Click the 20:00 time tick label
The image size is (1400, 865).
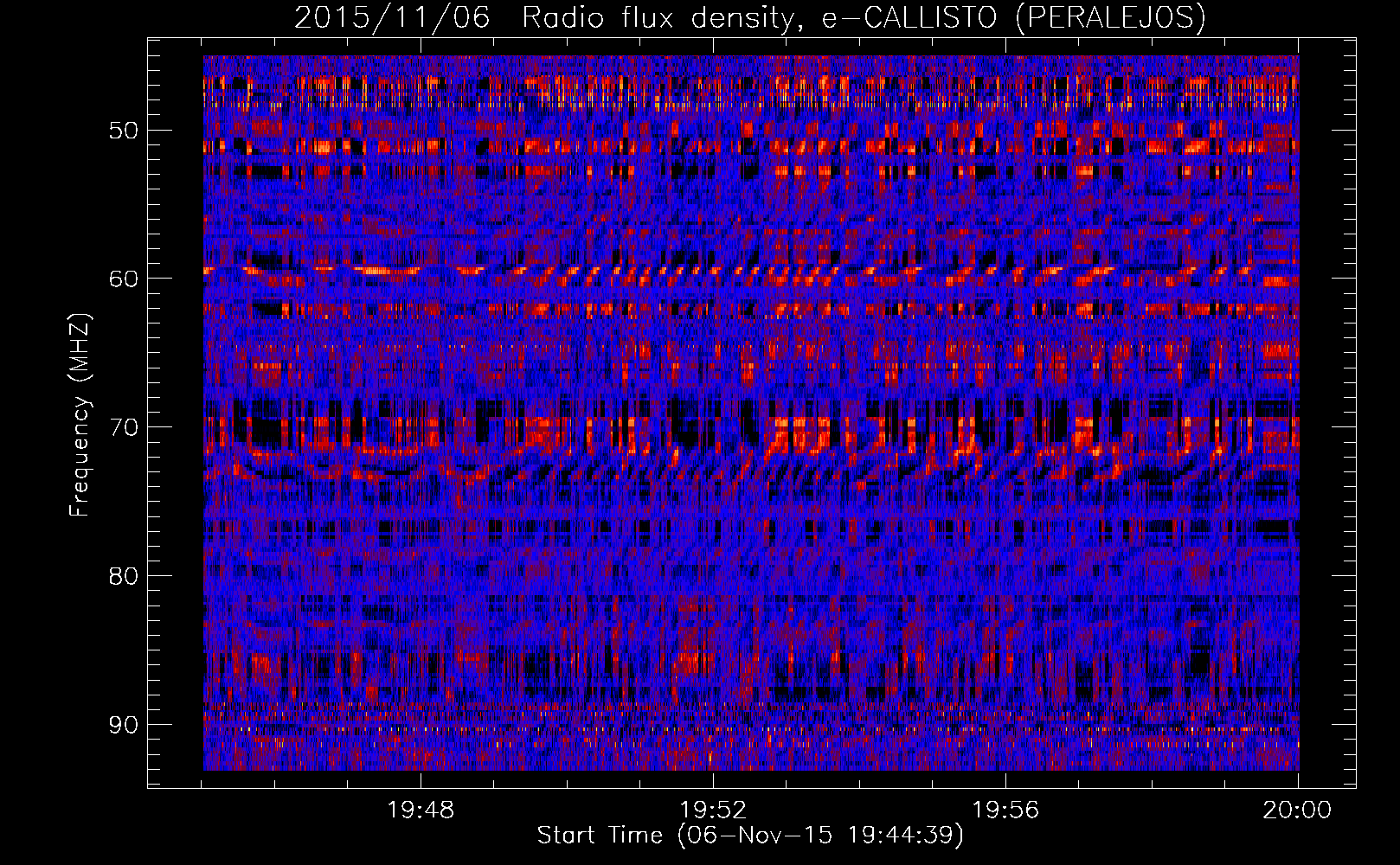click(x=1297, y=811)
